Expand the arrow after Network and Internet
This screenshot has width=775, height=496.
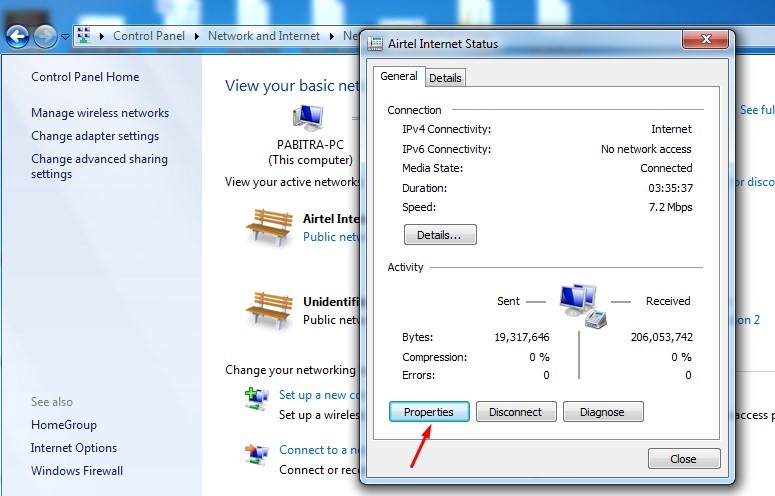(x=331, y=36)
